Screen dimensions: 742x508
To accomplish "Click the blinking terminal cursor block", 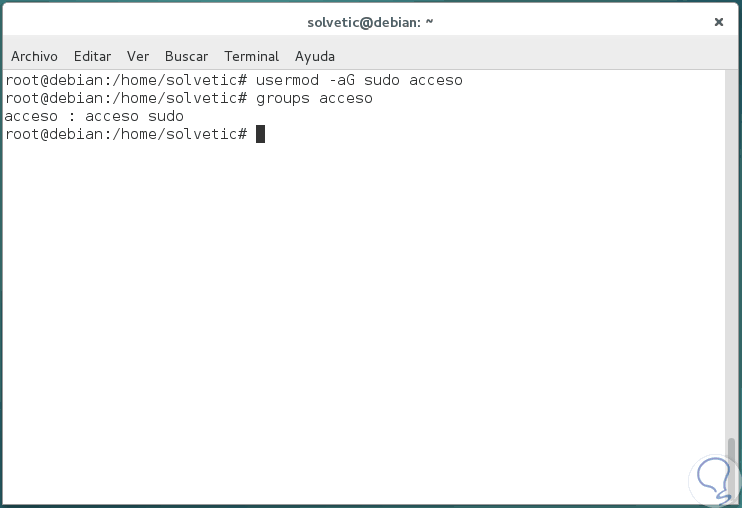I will point(260,134).
